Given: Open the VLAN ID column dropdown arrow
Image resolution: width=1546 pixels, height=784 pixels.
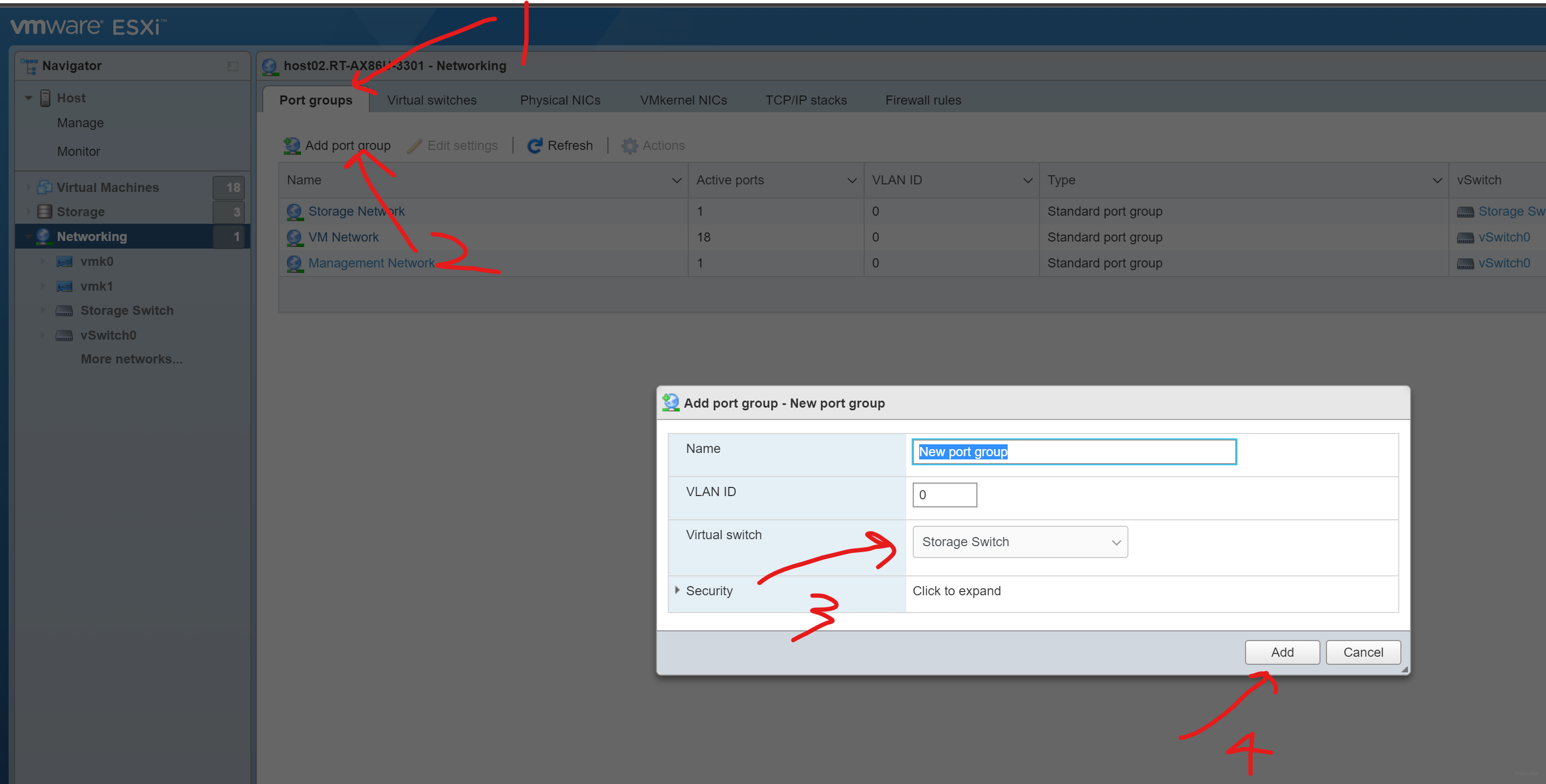Looking at the screenshot, I should (1028, 181).
